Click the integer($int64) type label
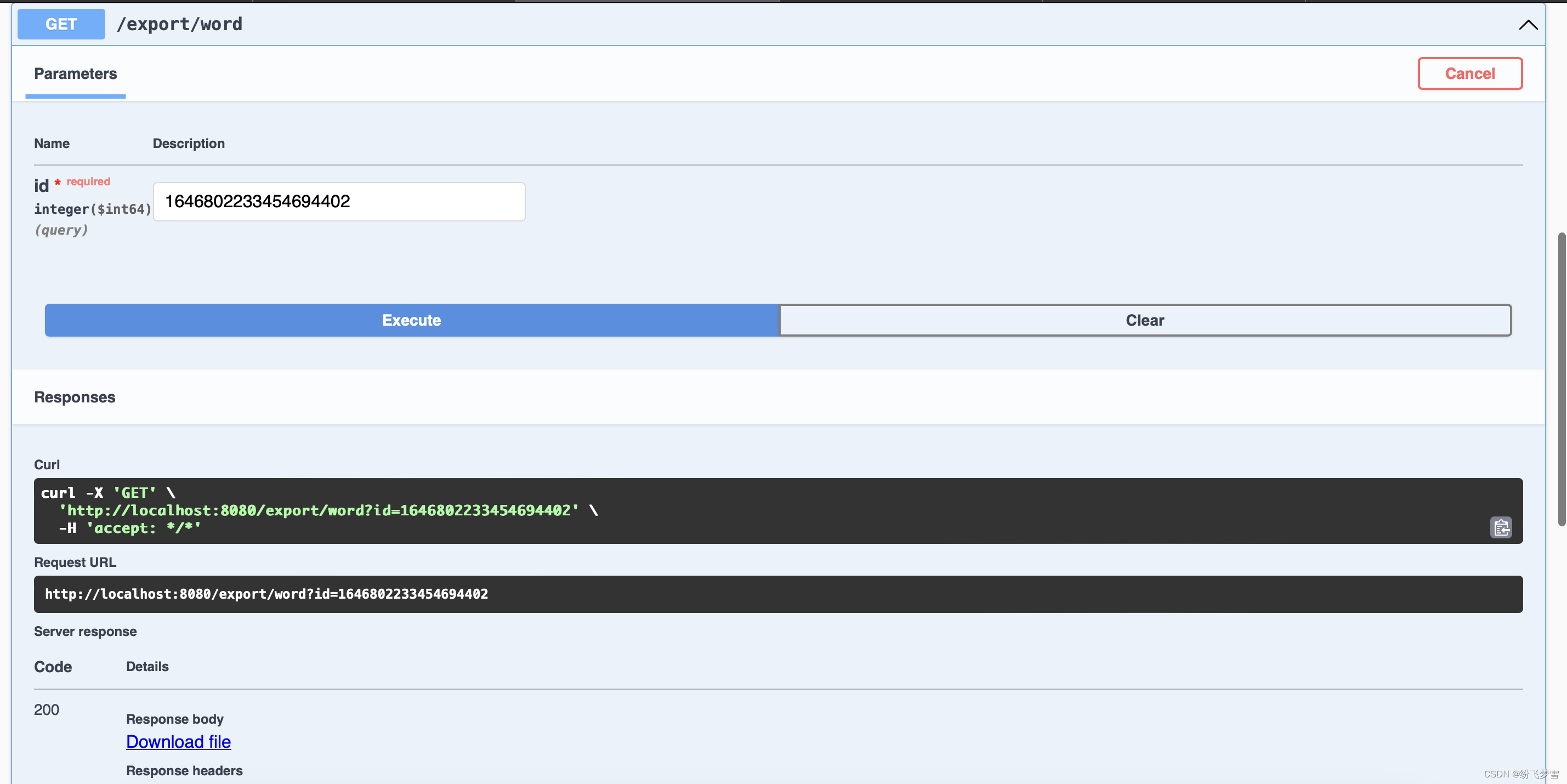The height and width of the screenshot is (784, 1567). [93, 209]
